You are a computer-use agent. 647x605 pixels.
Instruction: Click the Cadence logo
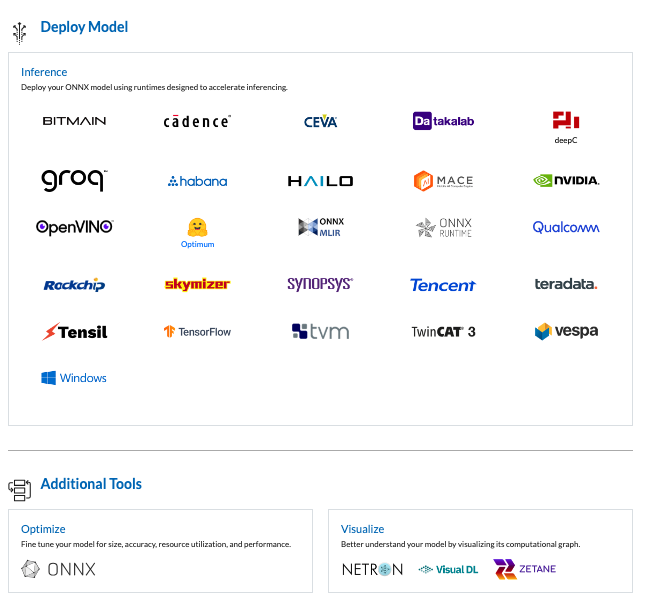197,121
